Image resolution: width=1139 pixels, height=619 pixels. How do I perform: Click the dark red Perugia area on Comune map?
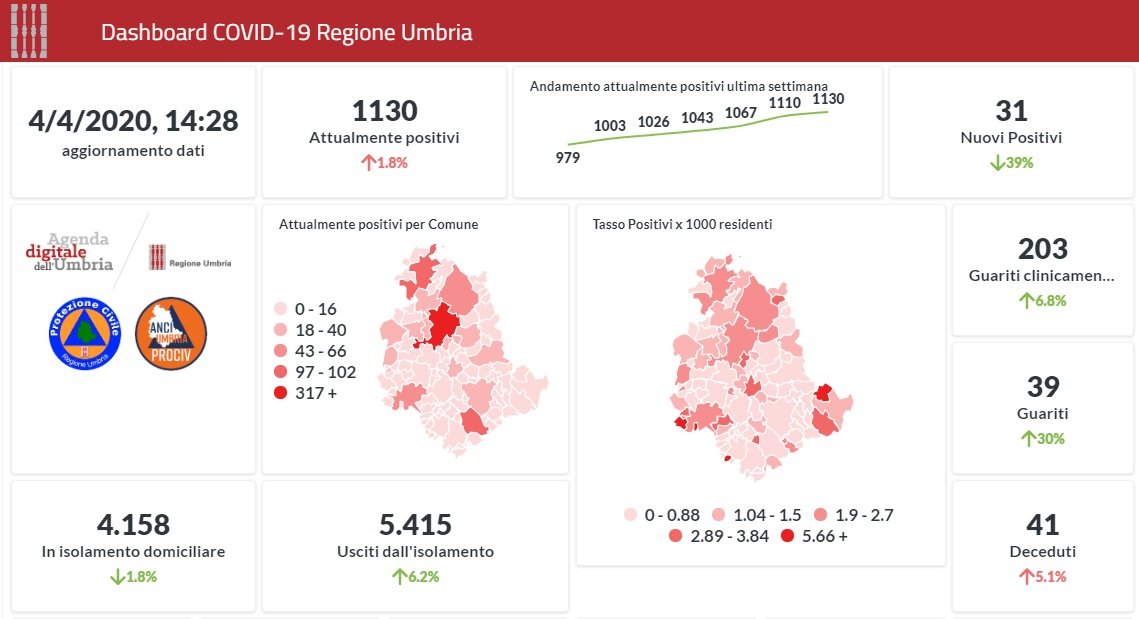pos(440,325)
